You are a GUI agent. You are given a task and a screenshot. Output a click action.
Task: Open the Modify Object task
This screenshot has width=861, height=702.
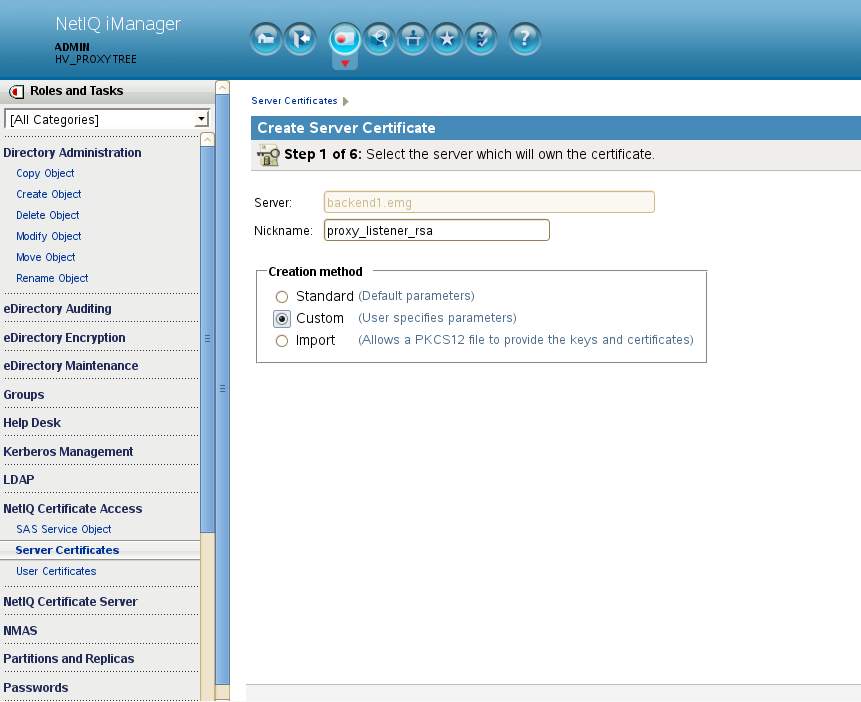coord(48,236)
